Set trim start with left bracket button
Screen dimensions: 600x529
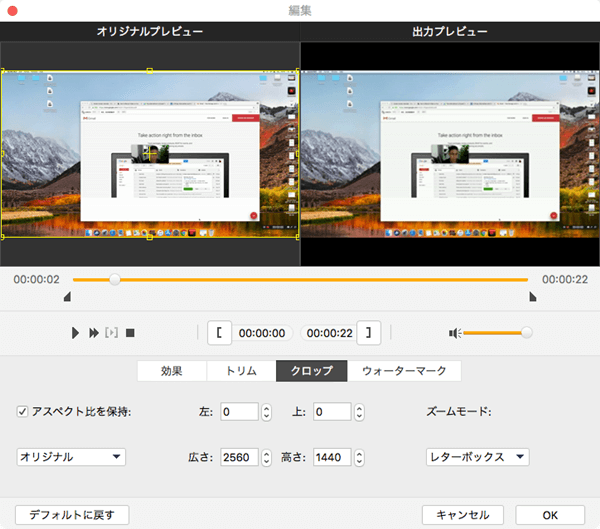pyautogui.click(x=220, y=333)
